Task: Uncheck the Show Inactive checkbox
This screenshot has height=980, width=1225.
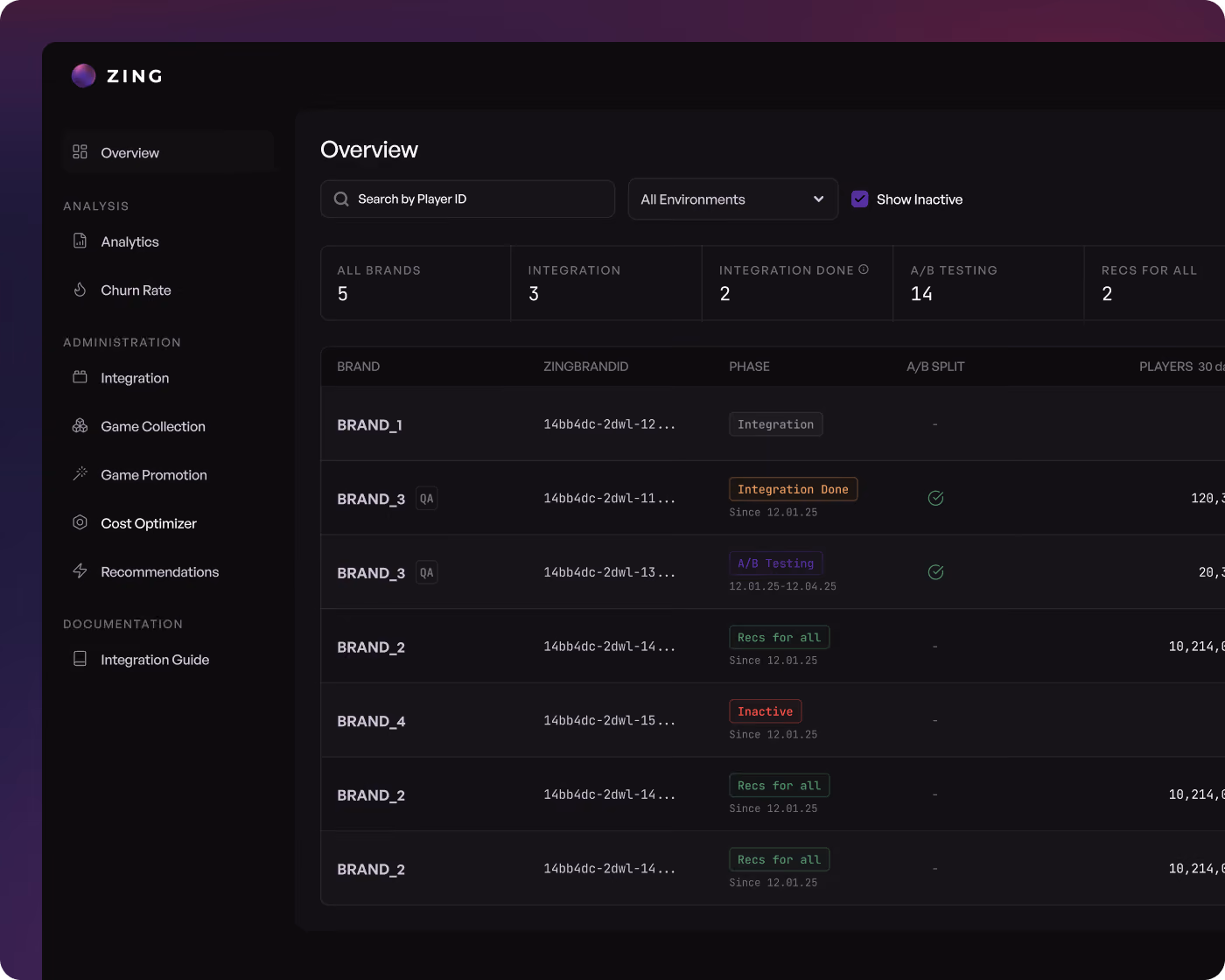Action: click(860, 199)
